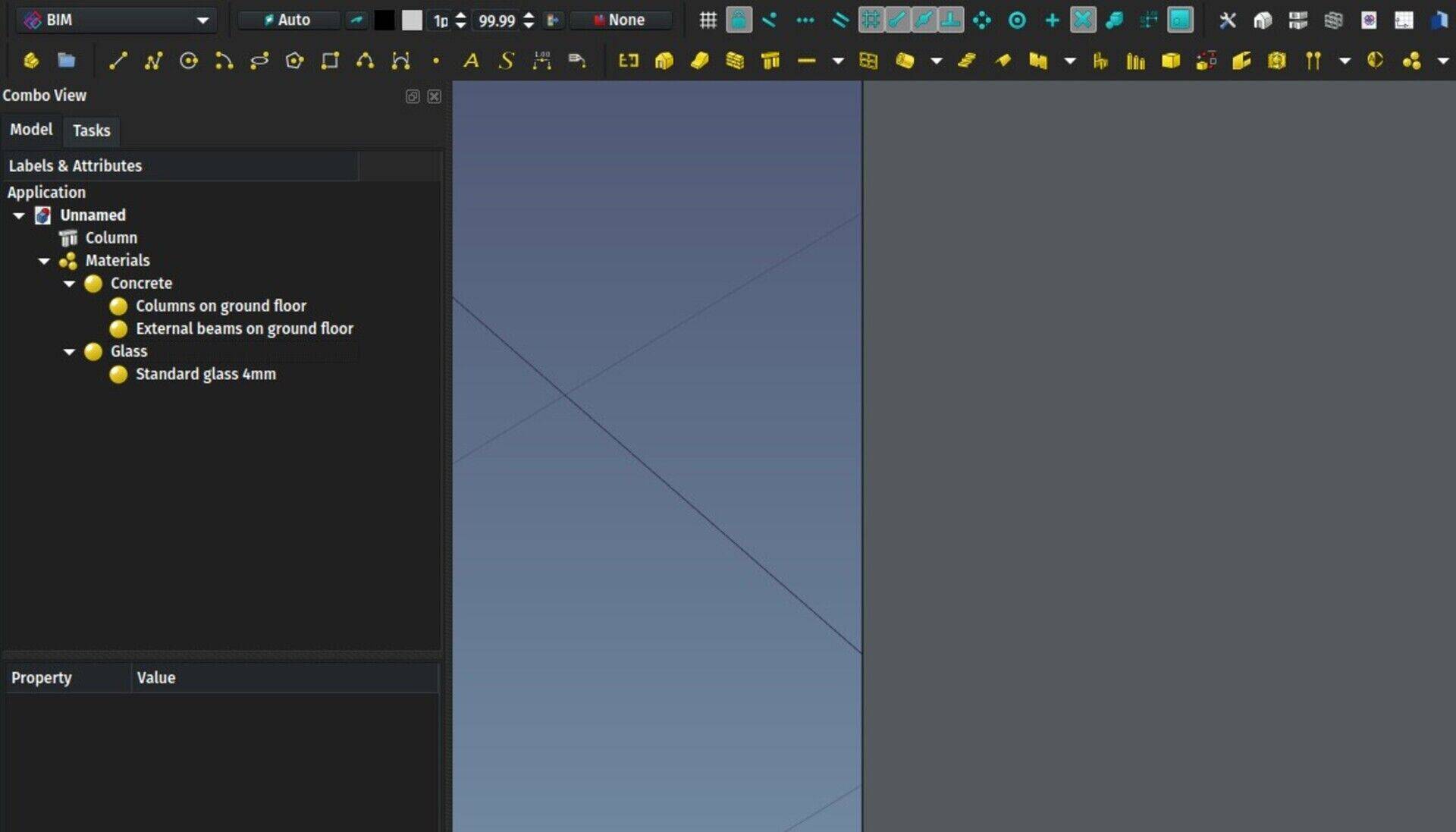This screenshot has height=832, width=1456.
Task: Click the three-spheres Material tool icon
Action: tap(1411, 61)
